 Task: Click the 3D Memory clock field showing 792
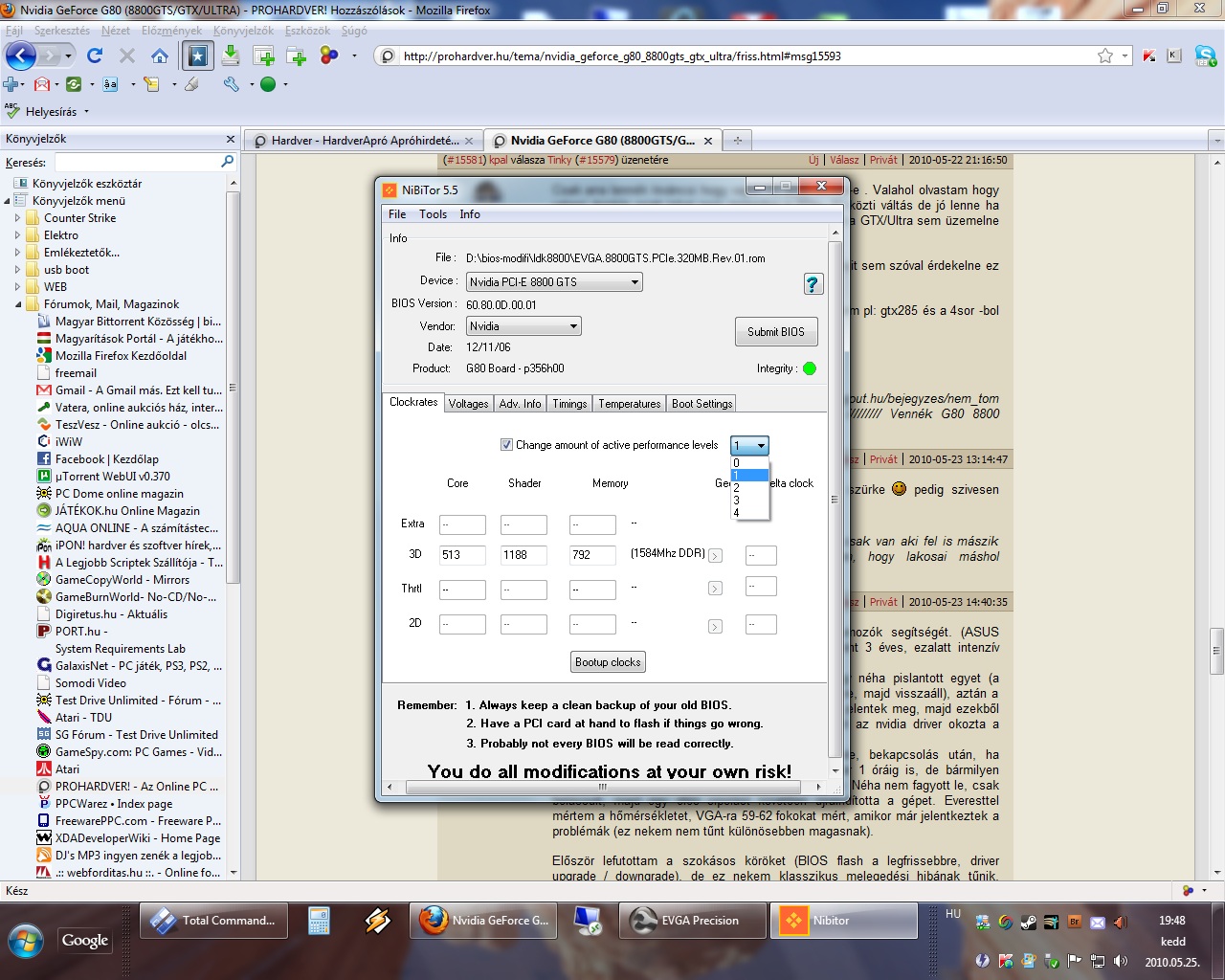pyautogui.click(x=592, y=555)
